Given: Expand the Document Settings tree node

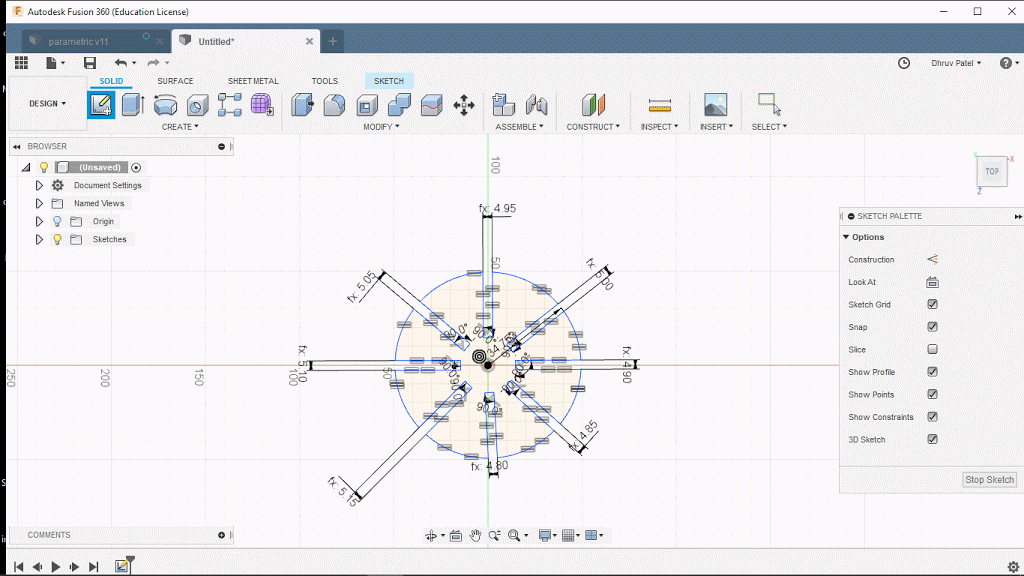Looking at the screenshot, I should (x=39, y=185).
